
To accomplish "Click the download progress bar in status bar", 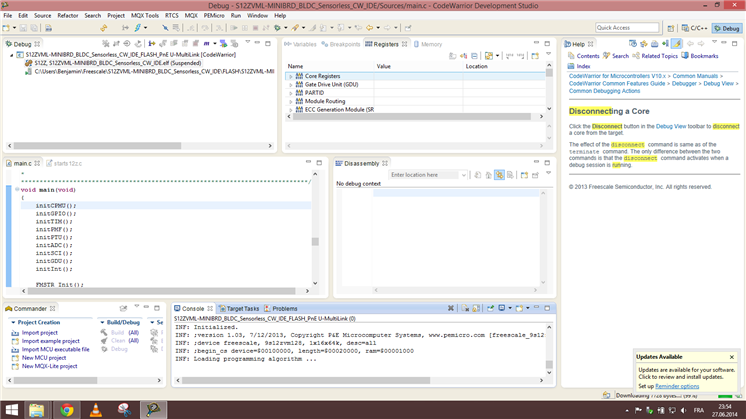I will coord(726,396).
